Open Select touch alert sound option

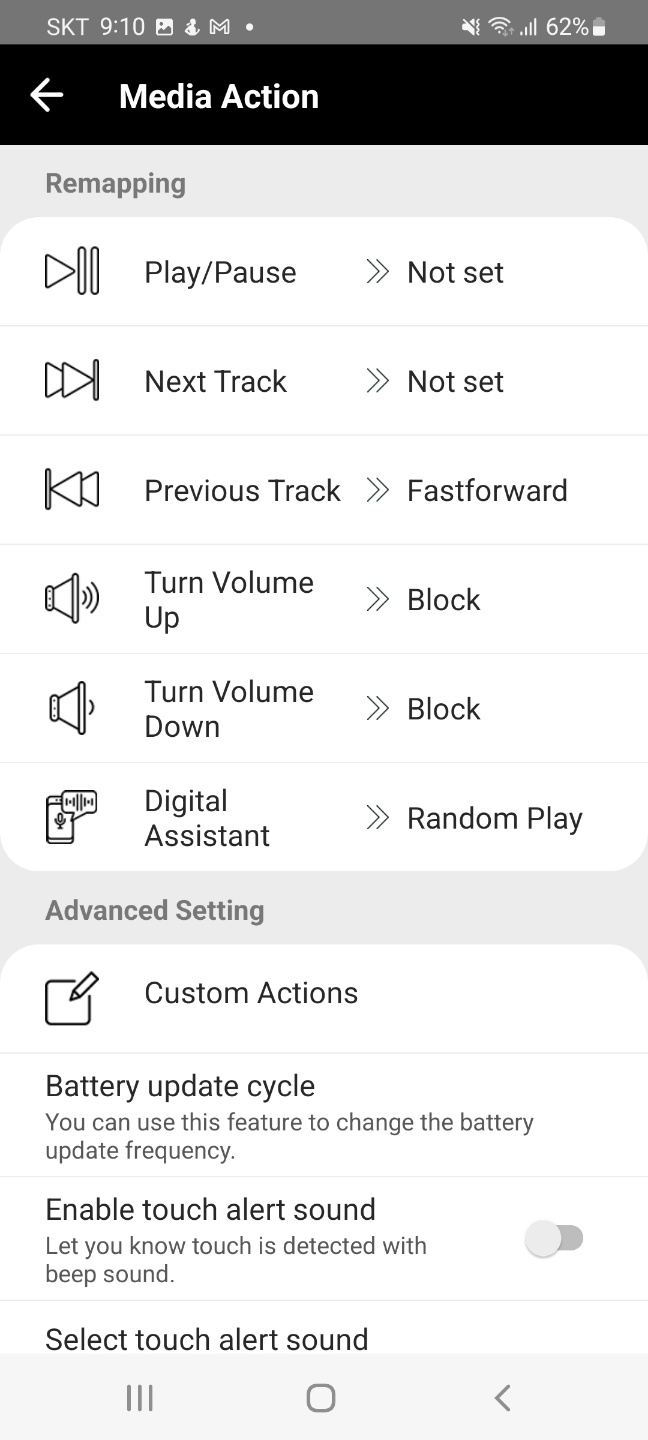coord(207,1338)
